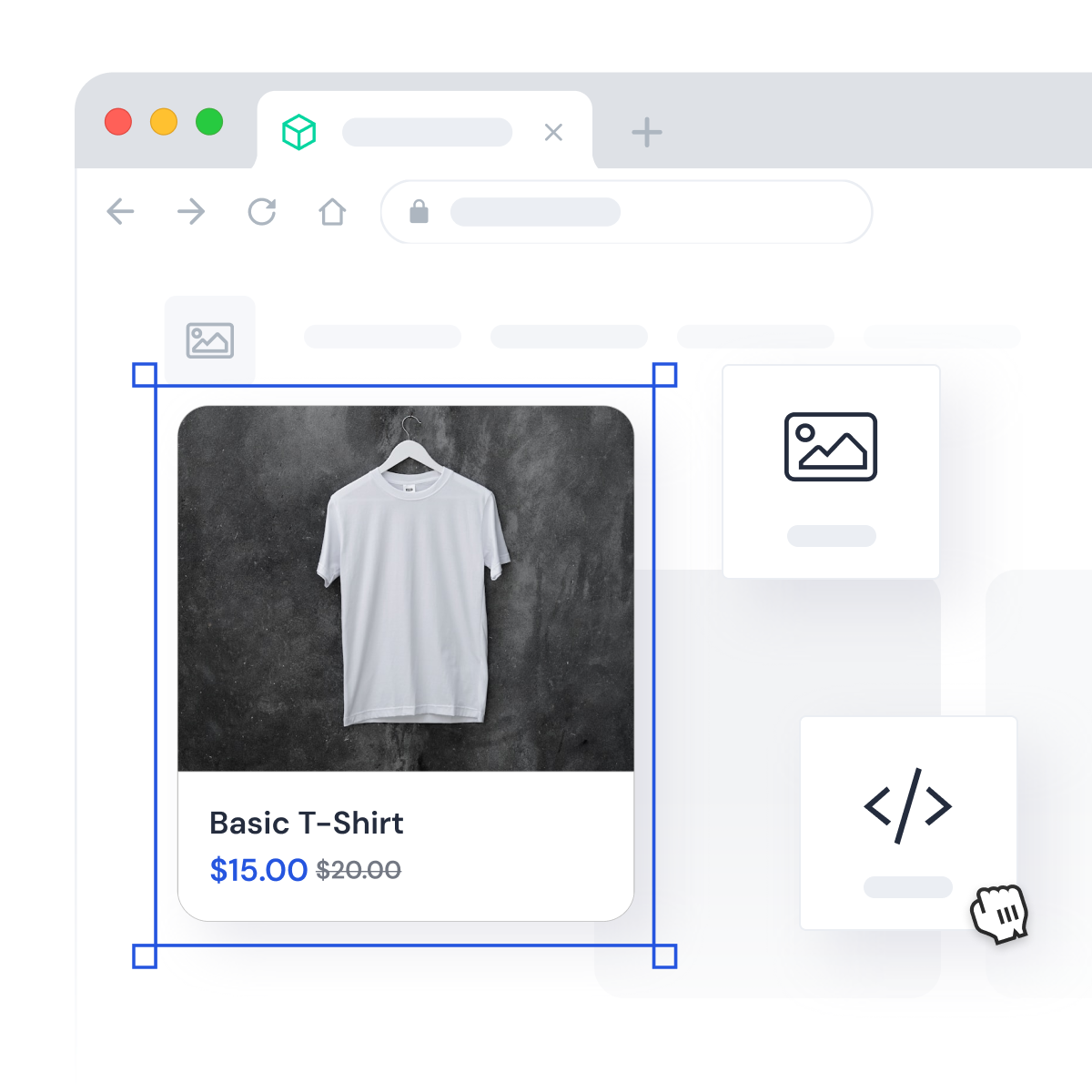Image resolution: width=1092 pixels, height=1092 pixels.
Task: Click the top-right selection handle
Action: coord(665,375)
